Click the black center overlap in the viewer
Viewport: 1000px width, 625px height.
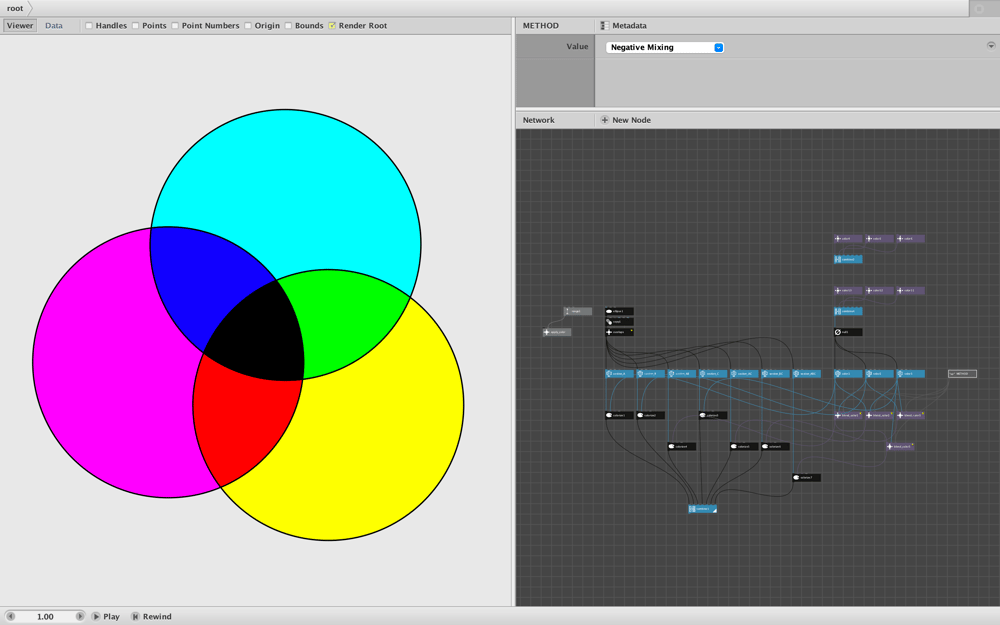258,335
